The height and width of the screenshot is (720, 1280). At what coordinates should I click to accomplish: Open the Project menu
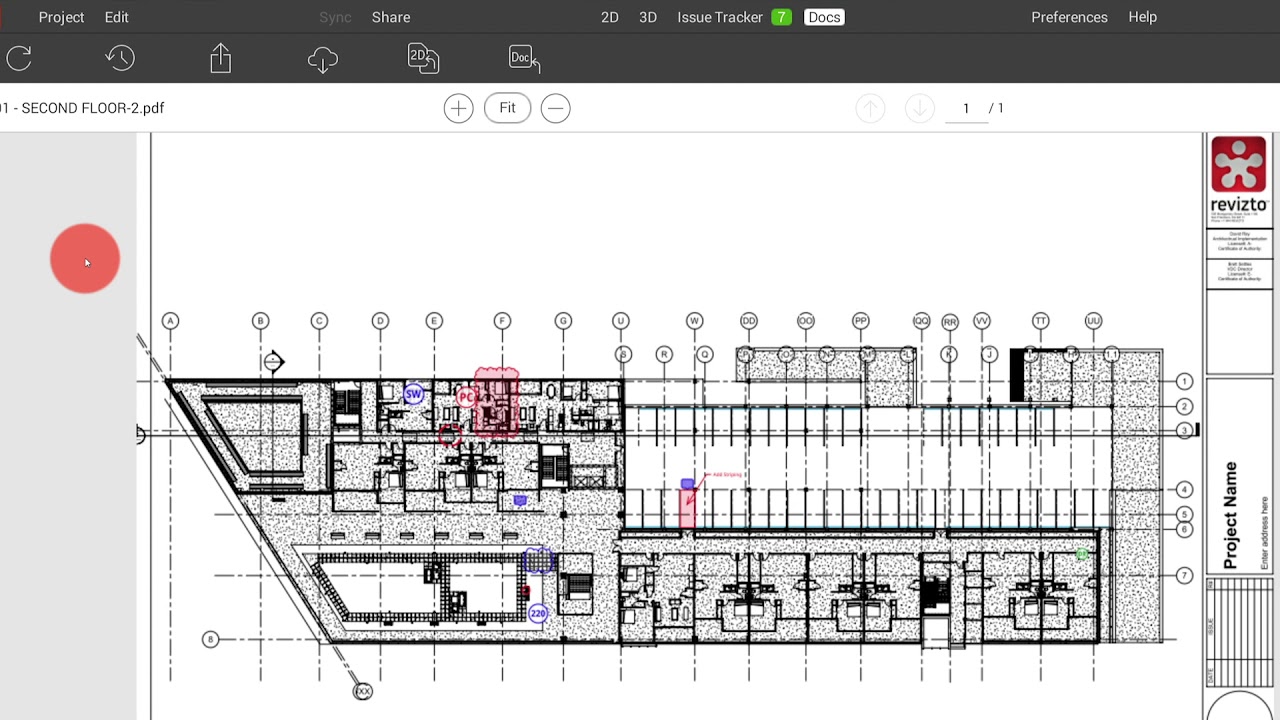tap(61, 17)
